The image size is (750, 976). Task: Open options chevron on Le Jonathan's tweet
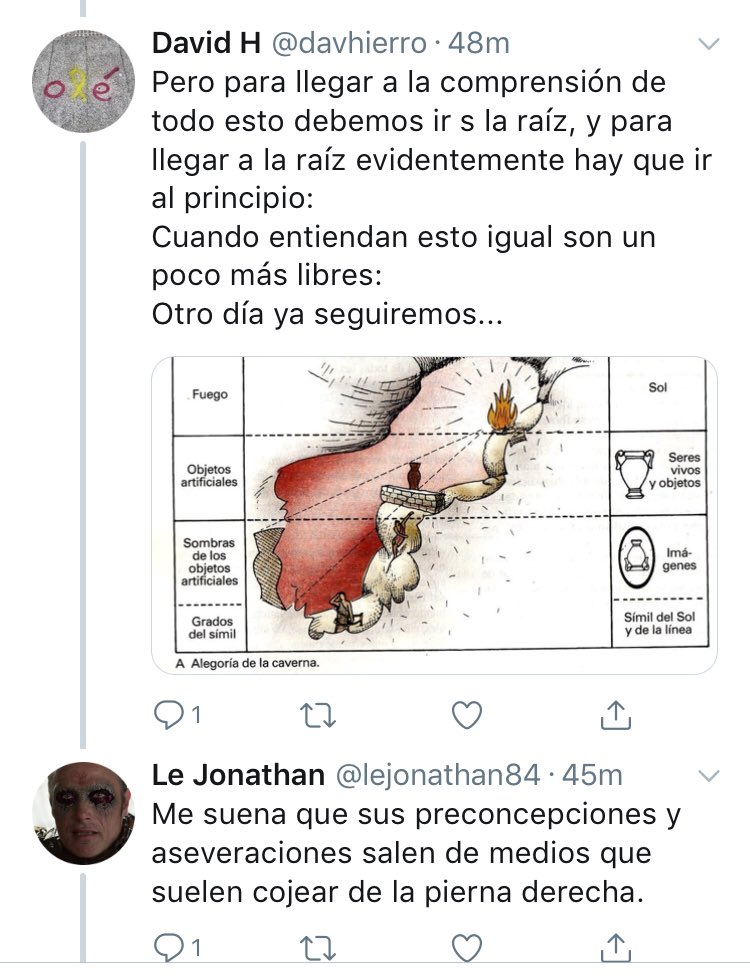[709, 776]
